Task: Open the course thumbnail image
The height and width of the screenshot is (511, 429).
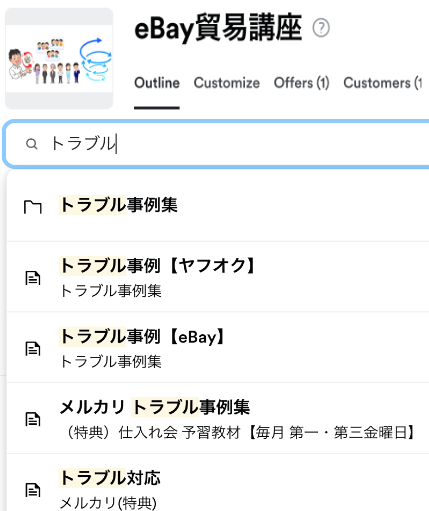Action: pos(59,58)
